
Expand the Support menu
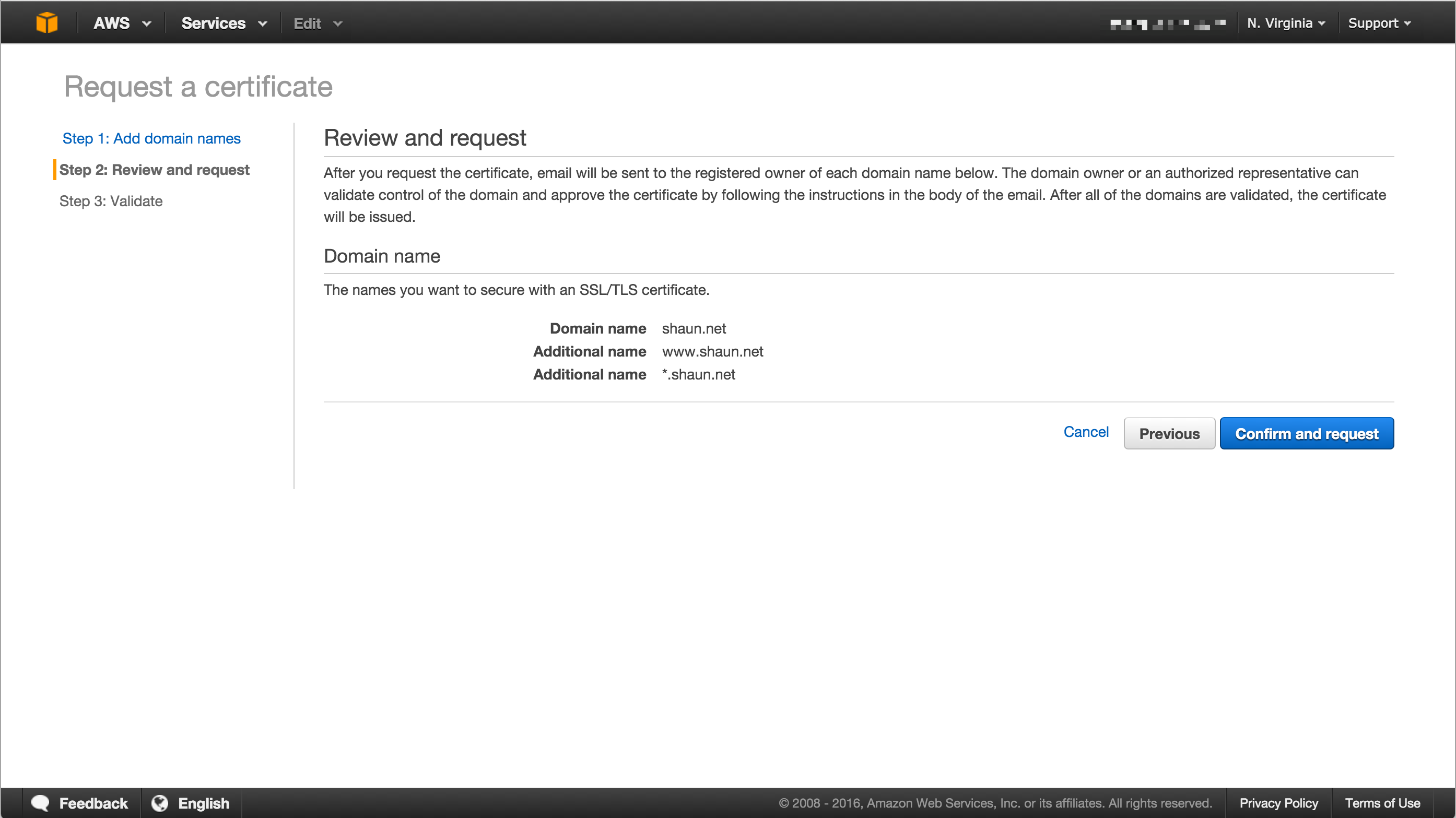tap(1379, 23)
